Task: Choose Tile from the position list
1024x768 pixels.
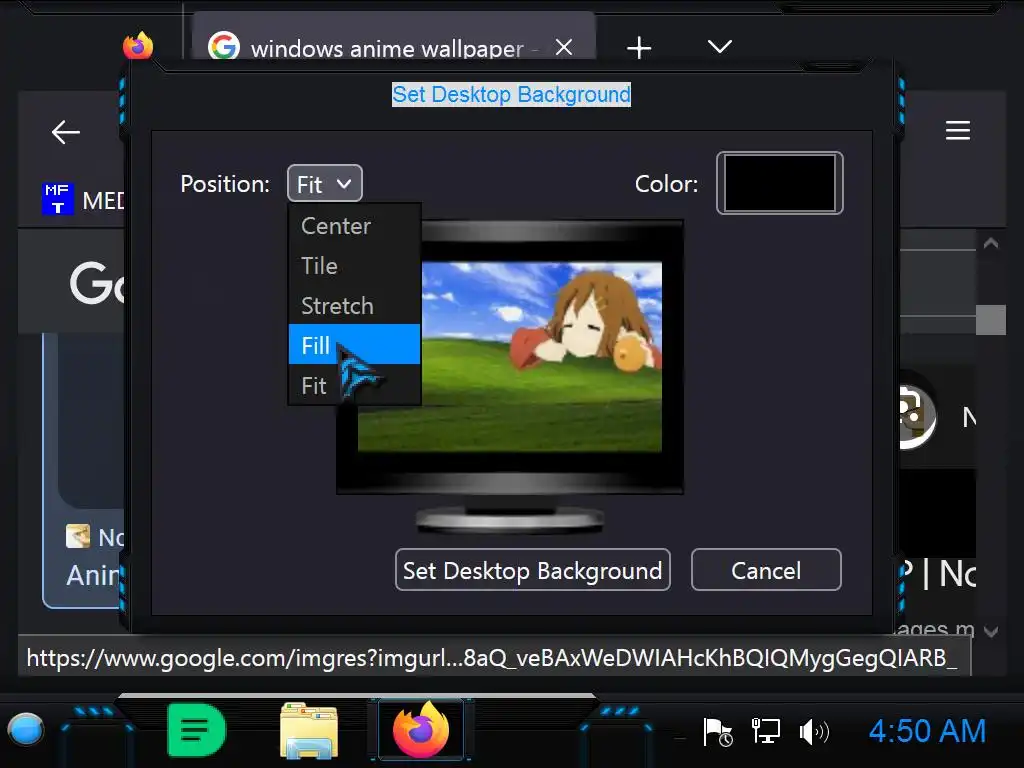Action: (354, 266)
